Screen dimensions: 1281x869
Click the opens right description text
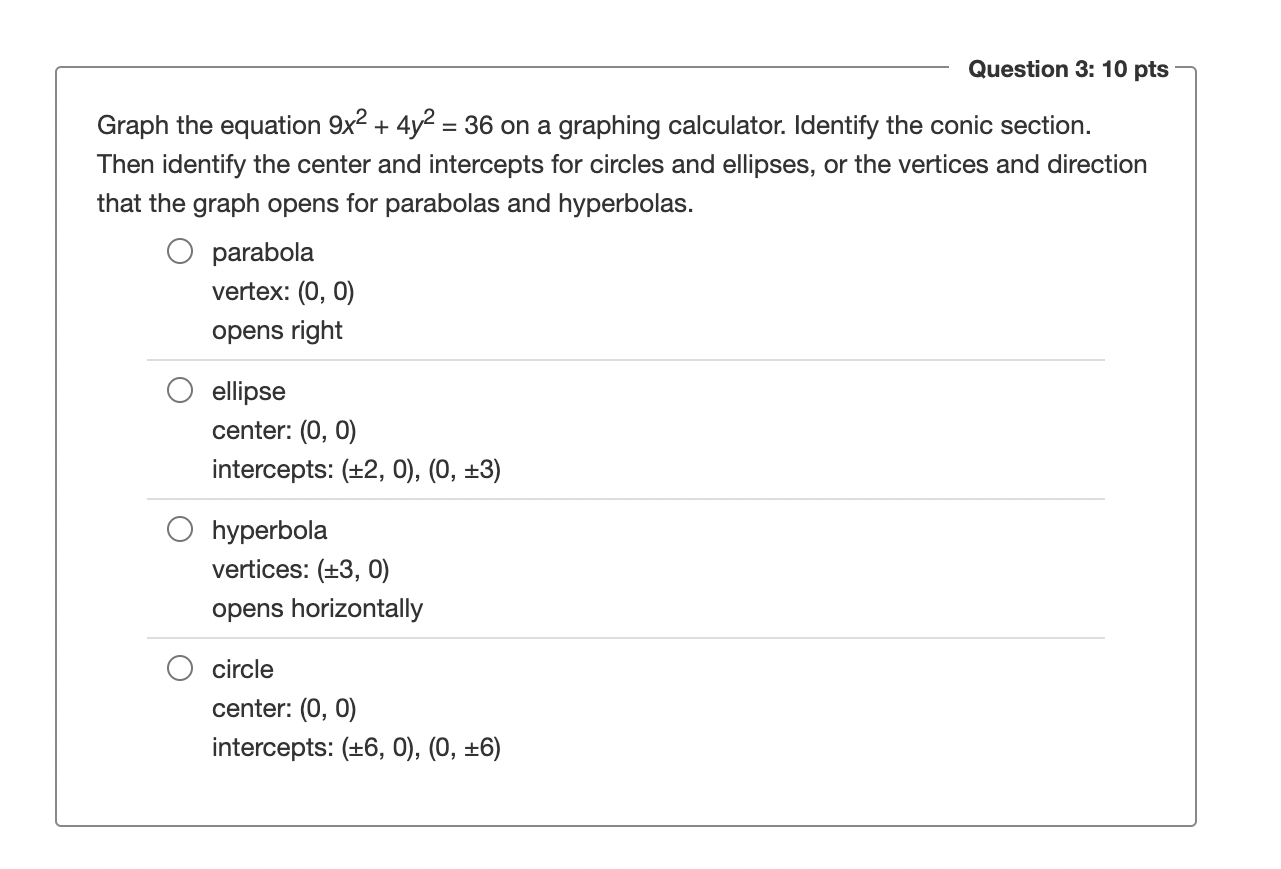276,330
